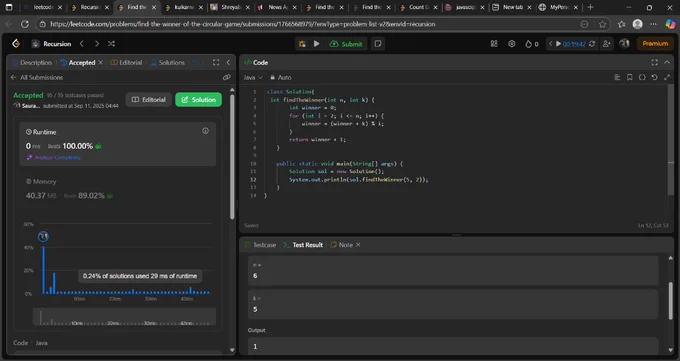
Task: Go to the next problem arrow
Action: click(97, 44)
